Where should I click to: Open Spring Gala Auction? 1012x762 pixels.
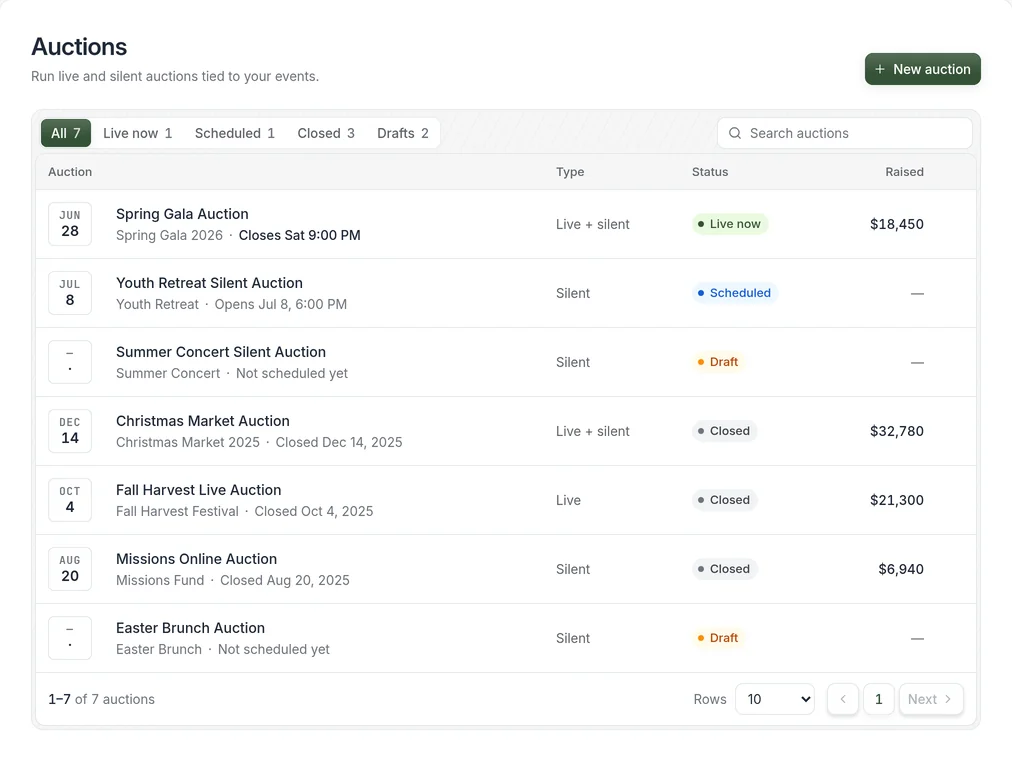(x=182, y=214)
